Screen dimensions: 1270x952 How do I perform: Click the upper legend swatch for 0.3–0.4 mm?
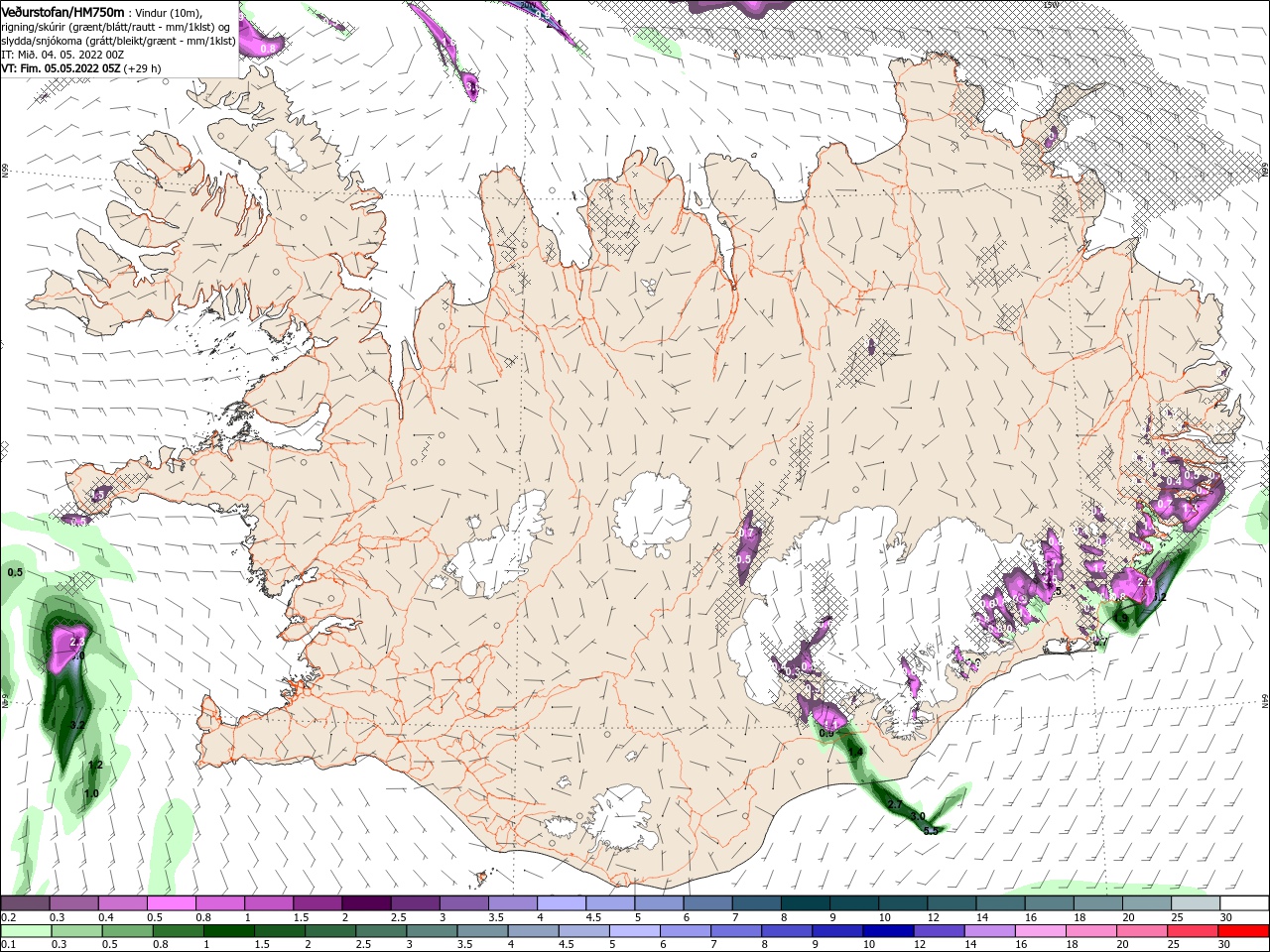[x=73, y=903]
